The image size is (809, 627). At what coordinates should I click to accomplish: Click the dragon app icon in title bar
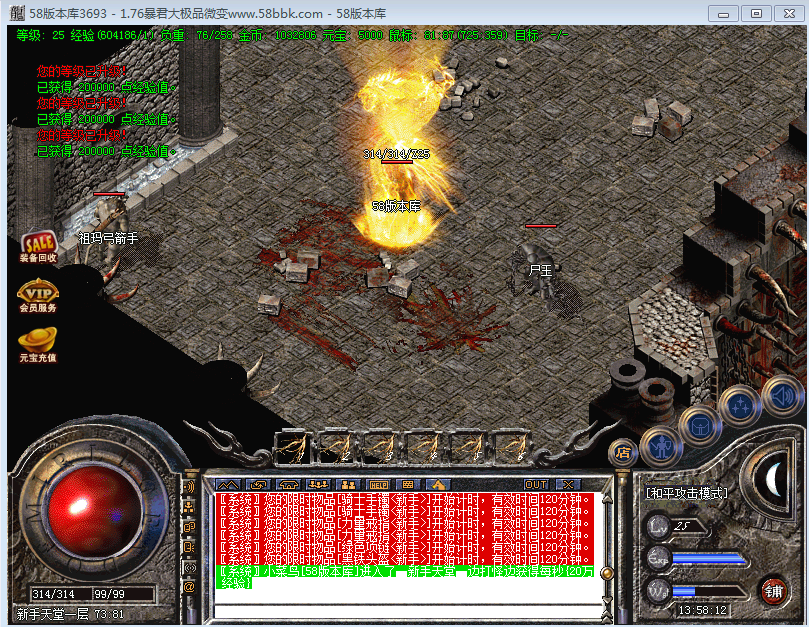click(x=17, y=13)
